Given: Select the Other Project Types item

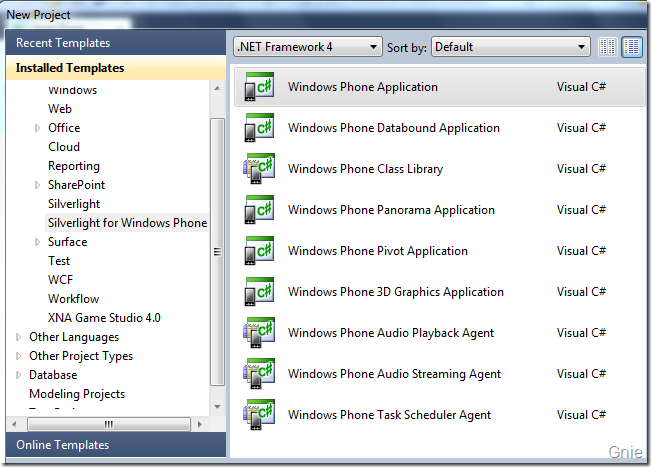Looking at the screenshot, I should [x=81, y=356].
